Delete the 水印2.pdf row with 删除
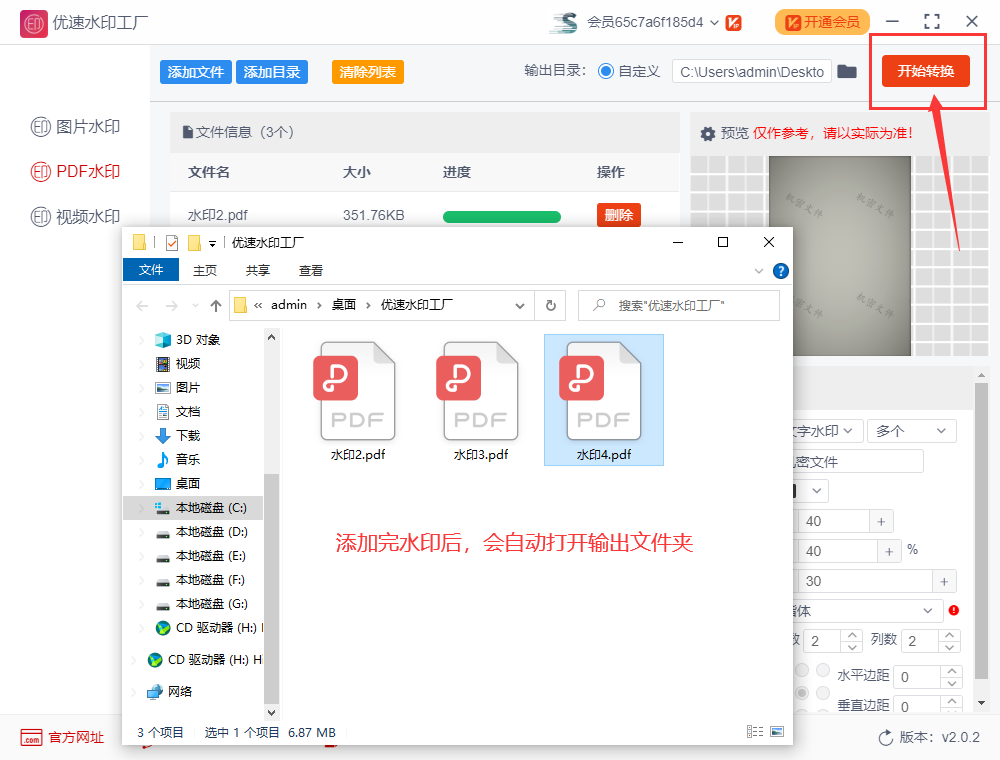The height and width of the screenshot is (760, 1000). pyautogui.click(x=619, y=215)
